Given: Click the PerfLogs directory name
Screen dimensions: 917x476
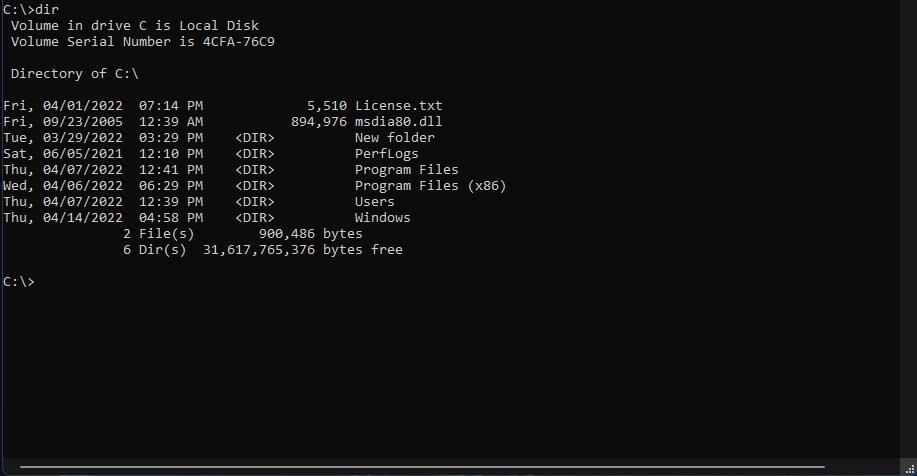Looking at the screenshot, I should pos(386,154).
